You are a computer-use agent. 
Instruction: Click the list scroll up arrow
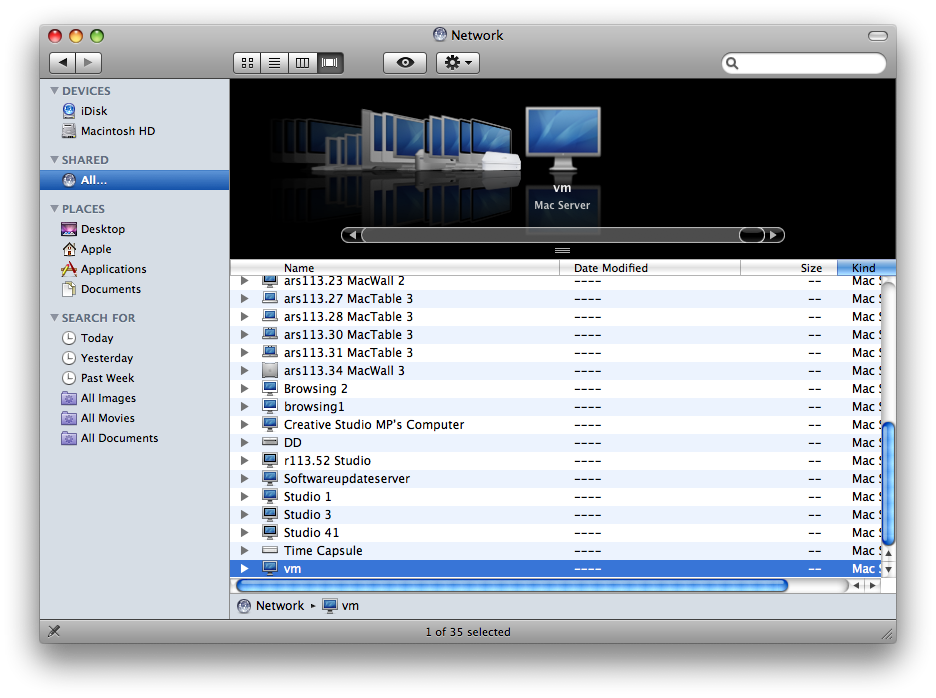click(x=888, y=553)
